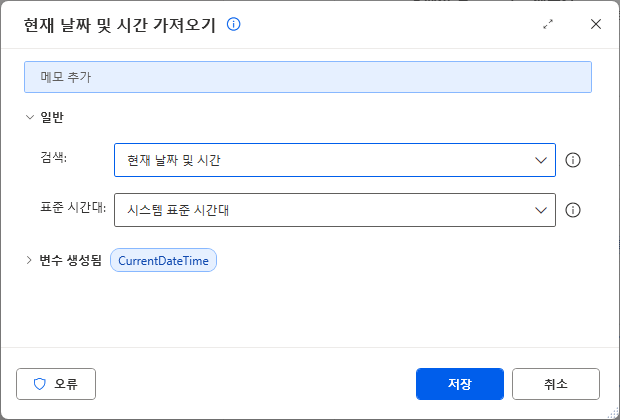The width and height of the screenshot is (620, 420).
Task: Click the 취소 cancel button
Action: point(556,384)
